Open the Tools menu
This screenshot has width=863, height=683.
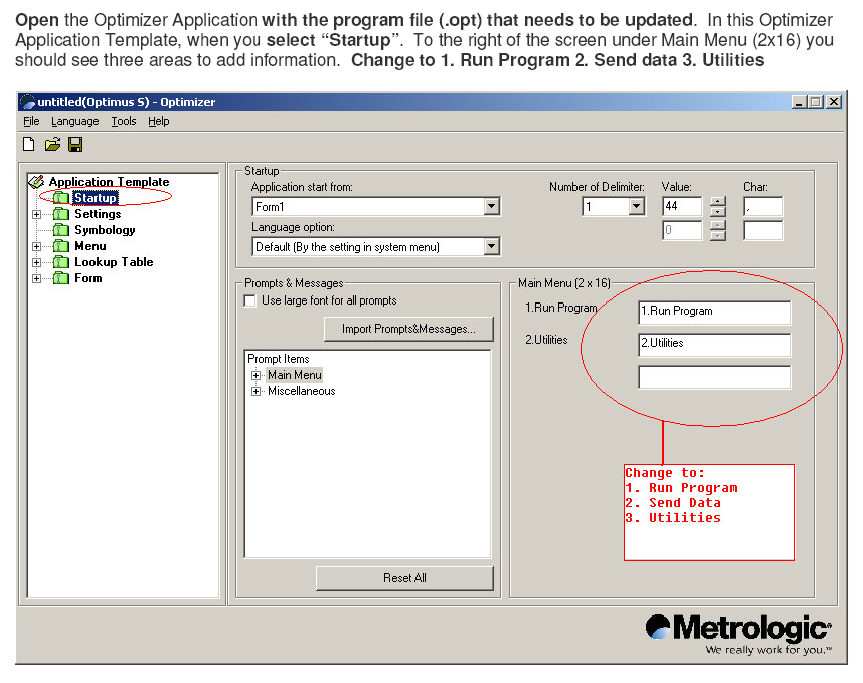coord(124,121)
